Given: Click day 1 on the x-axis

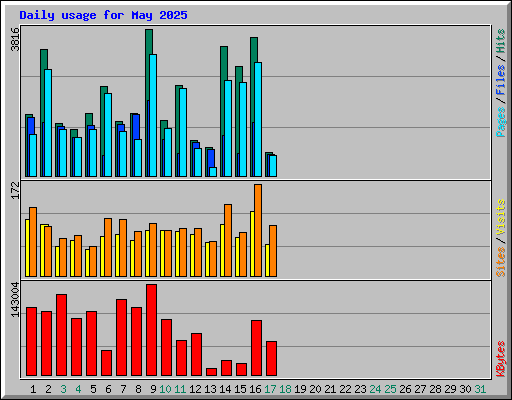Looking at the screenshot, I should [33, 389].
